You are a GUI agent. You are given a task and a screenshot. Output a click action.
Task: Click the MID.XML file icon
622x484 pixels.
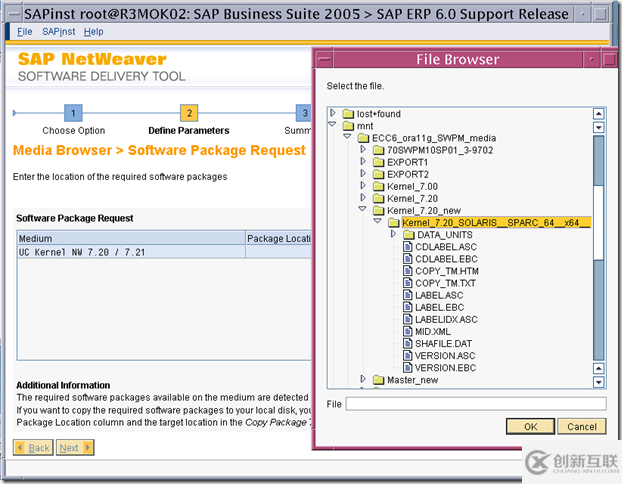pyautogui.click(x=407, y=332)
